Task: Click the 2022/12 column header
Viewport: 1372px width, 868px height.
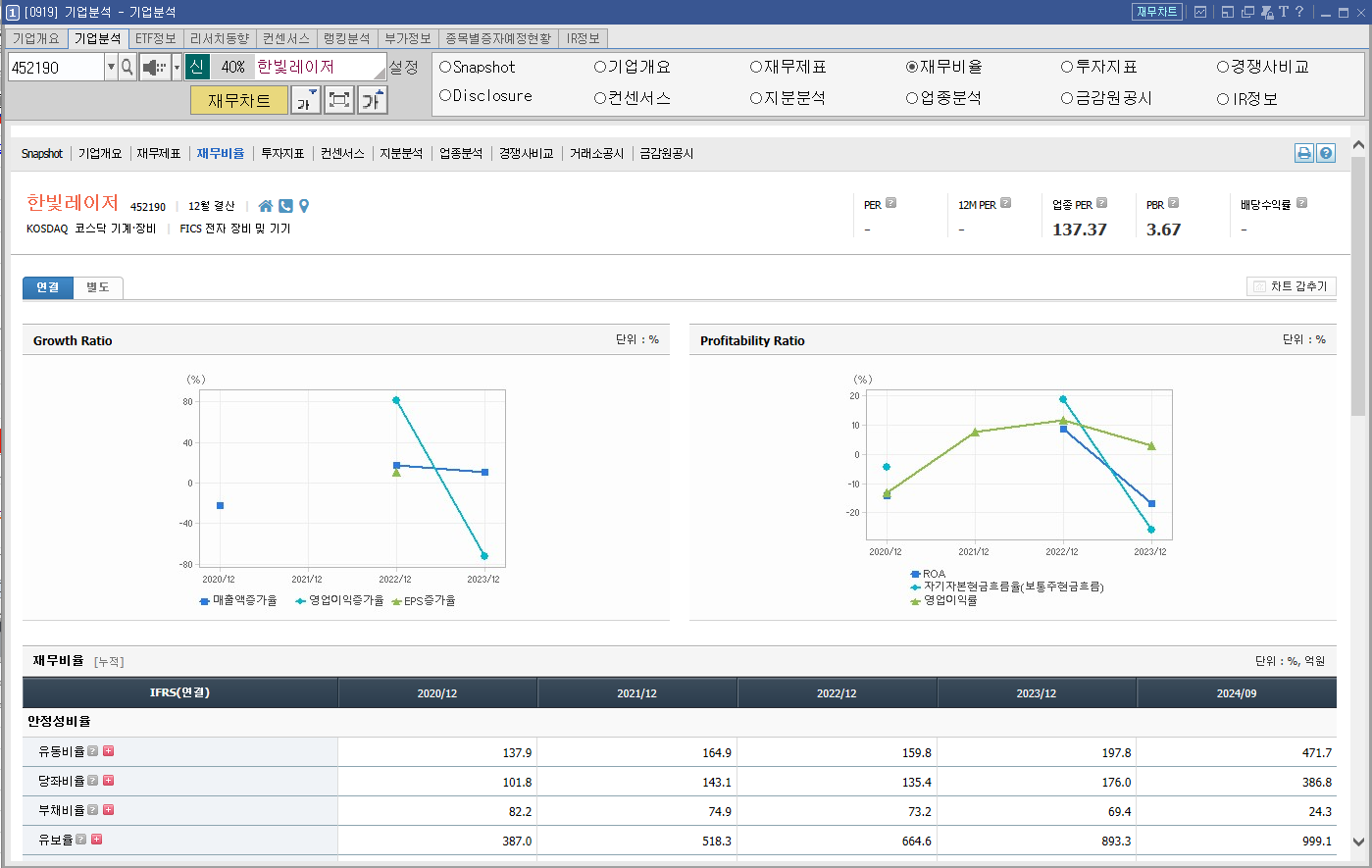Action: click(837, 693)
